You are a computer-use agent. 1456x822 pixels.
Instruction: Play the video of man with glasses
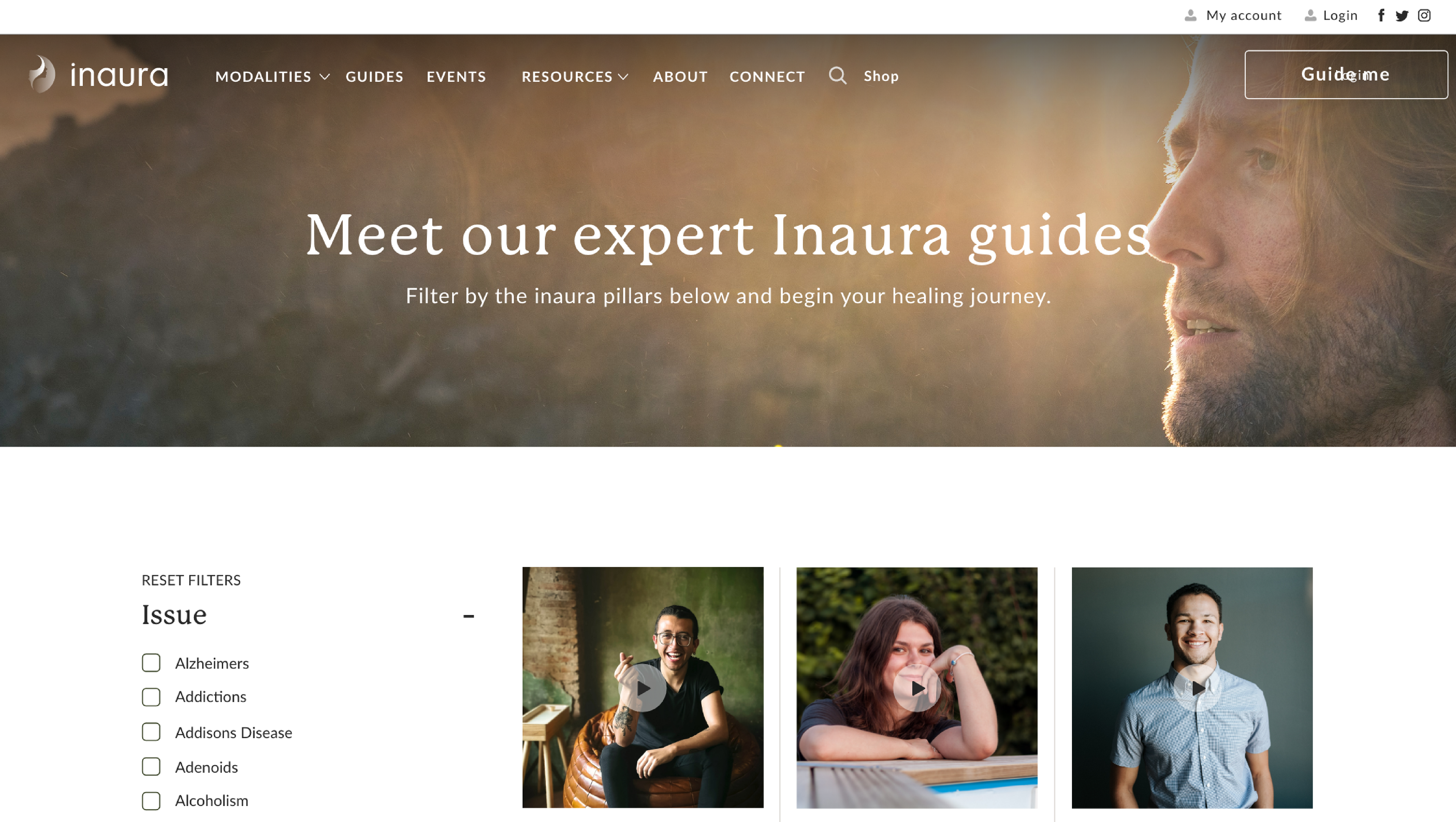[643, 688]
